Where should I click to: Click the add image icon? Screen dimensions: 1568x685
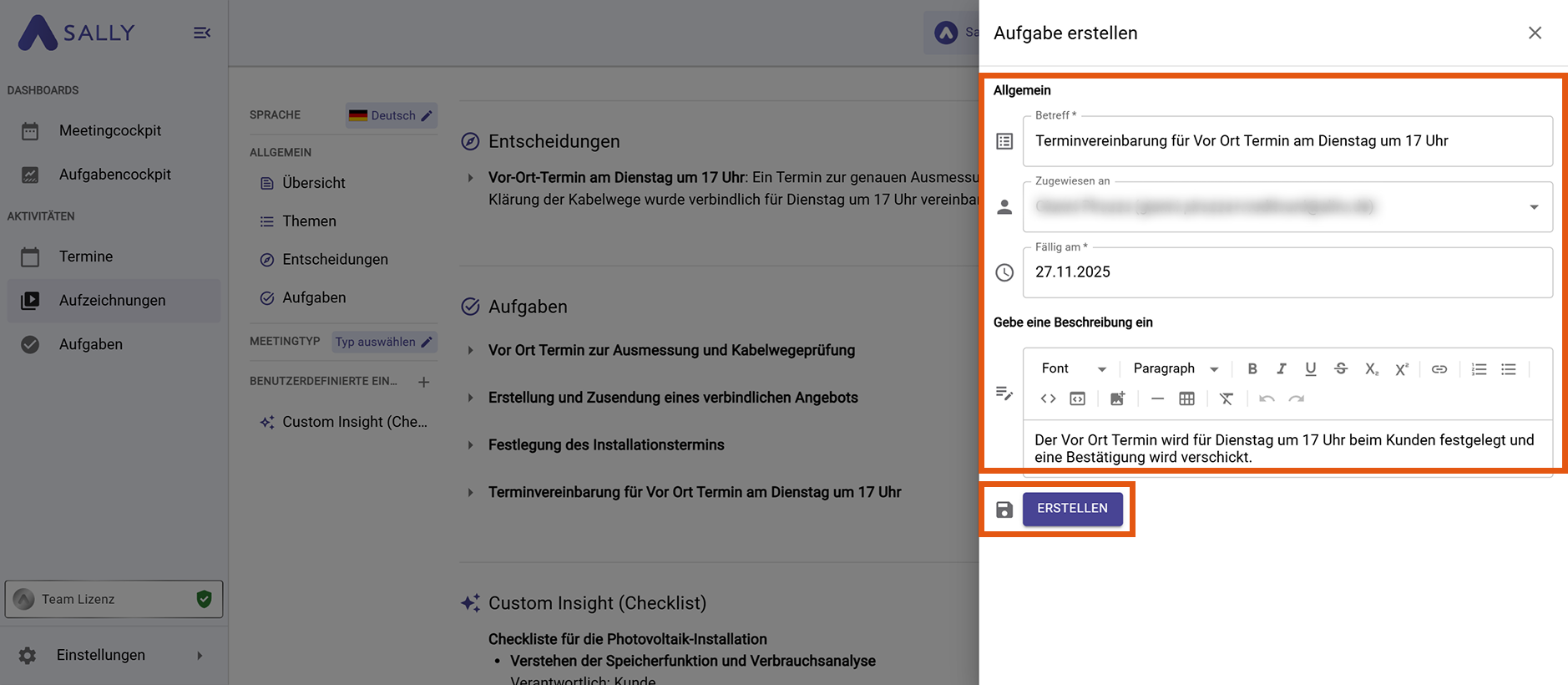[1117, 399]
